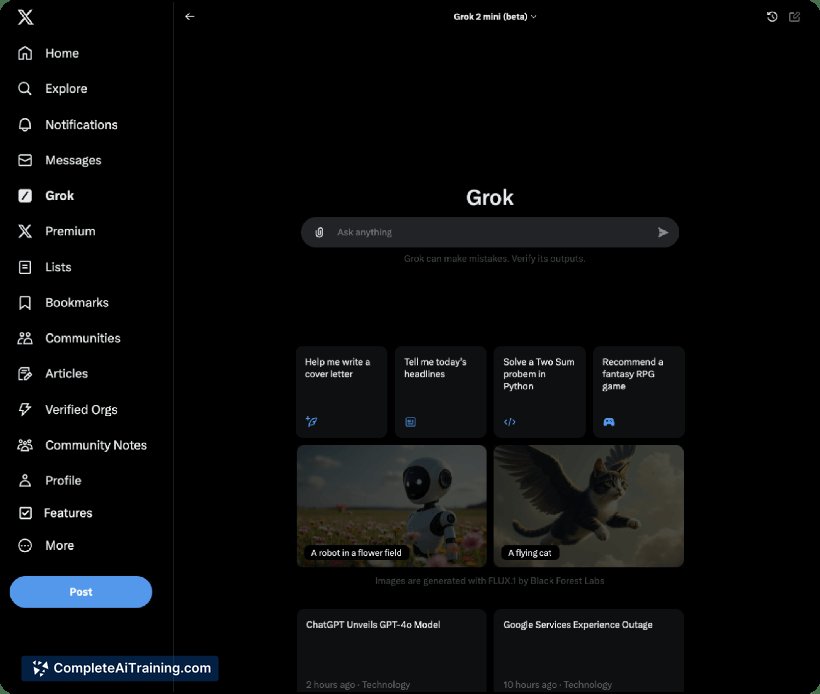Open the chat history icon

coord(772,17)
